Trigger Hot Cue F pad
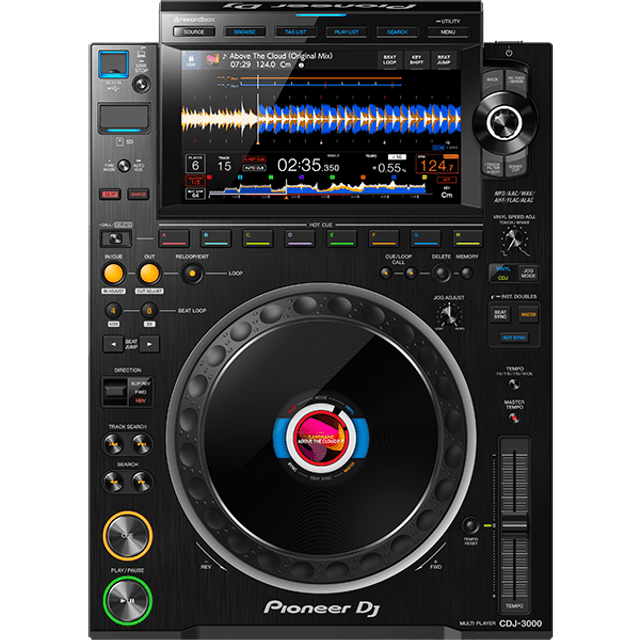 pos(384,239)
